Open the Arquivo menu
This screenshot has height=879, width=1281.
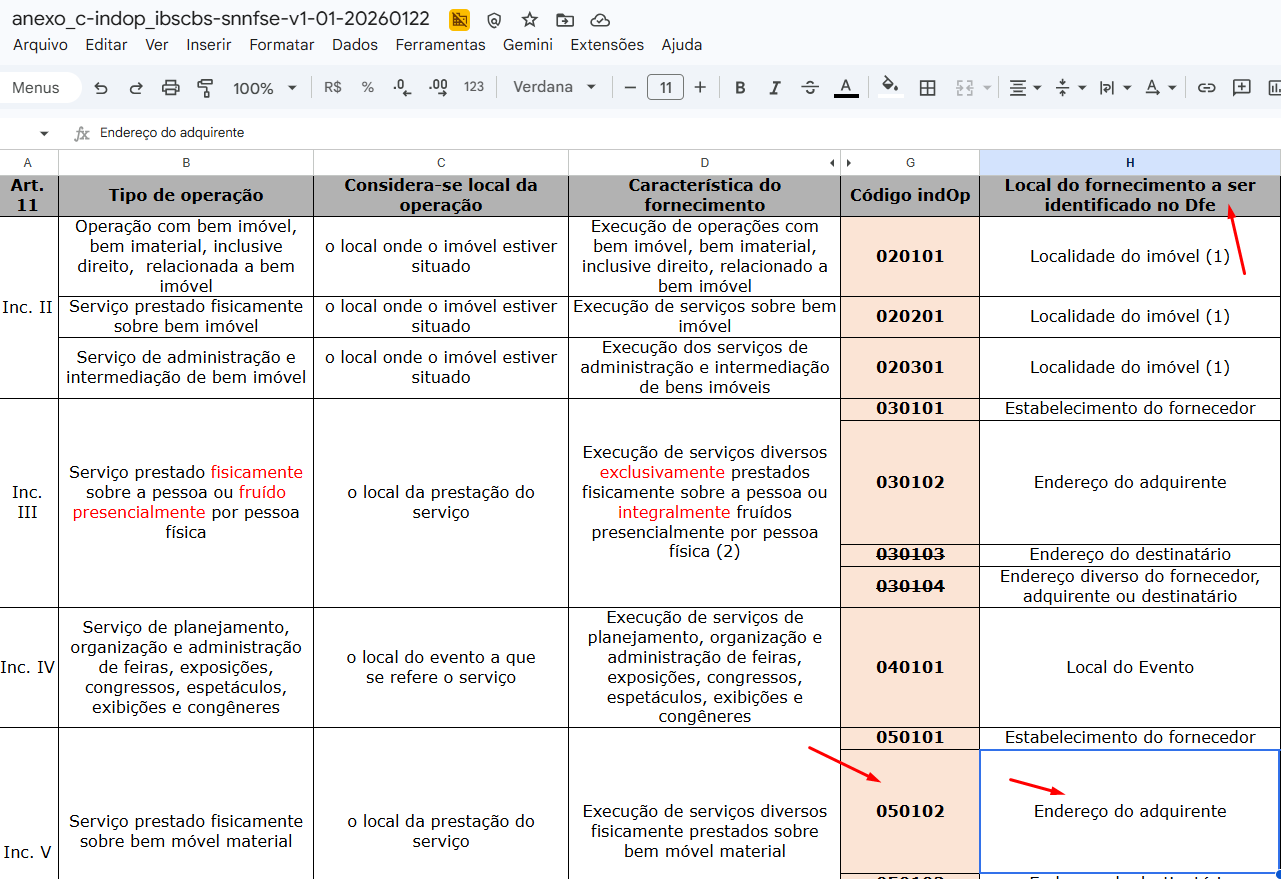pyautogui.click(x=40, y=45)
